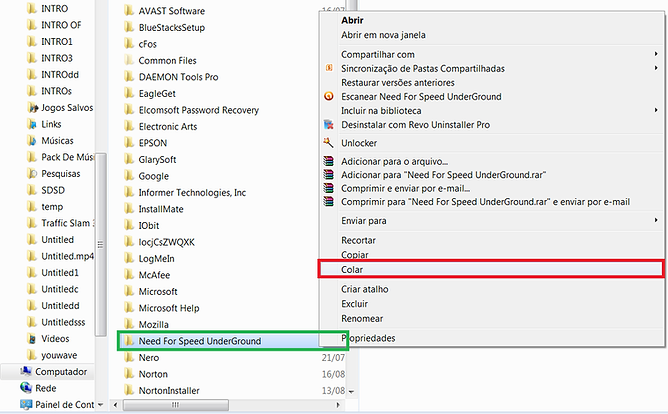Viewport: 668px width, 414px height.
Task: Click the Links folder icon
Action: point(32,124)
